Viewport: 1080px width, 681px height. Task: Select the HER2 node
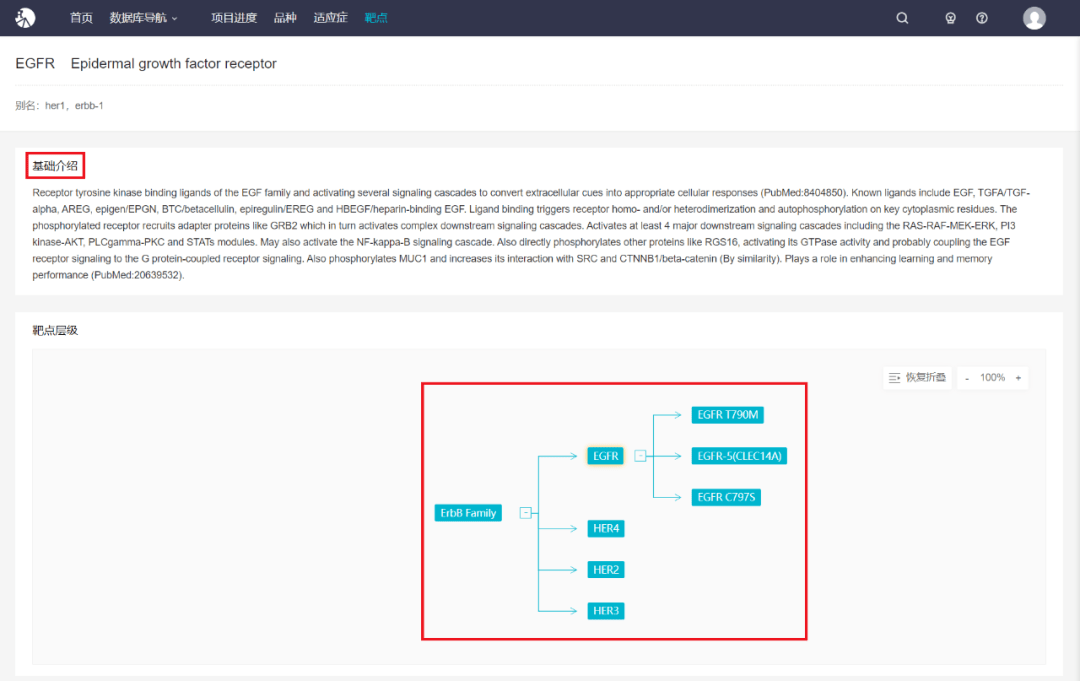pos(605,569)
